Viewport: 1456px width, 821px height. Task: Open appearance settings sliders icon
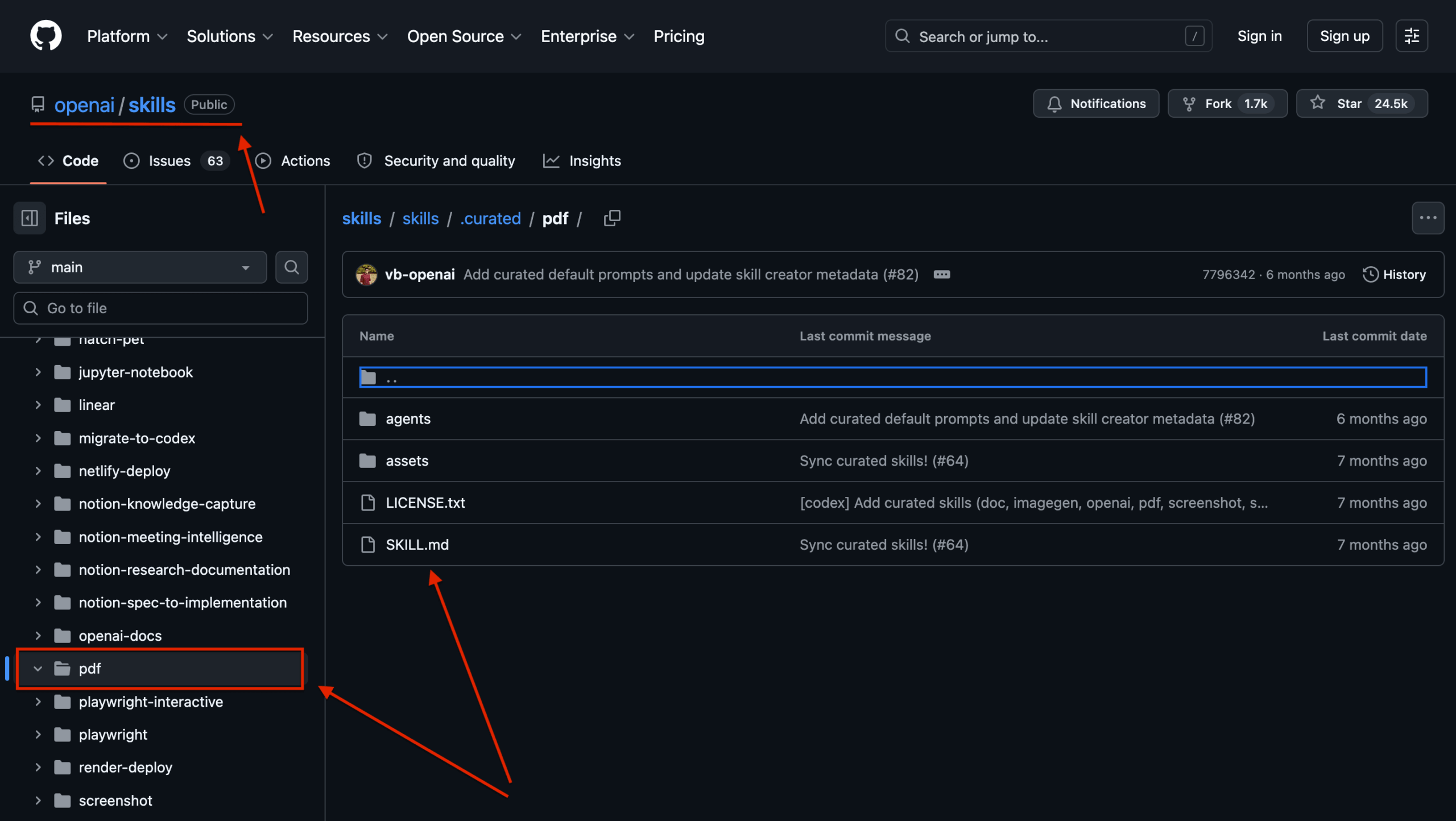click(x=1412, y=36)
